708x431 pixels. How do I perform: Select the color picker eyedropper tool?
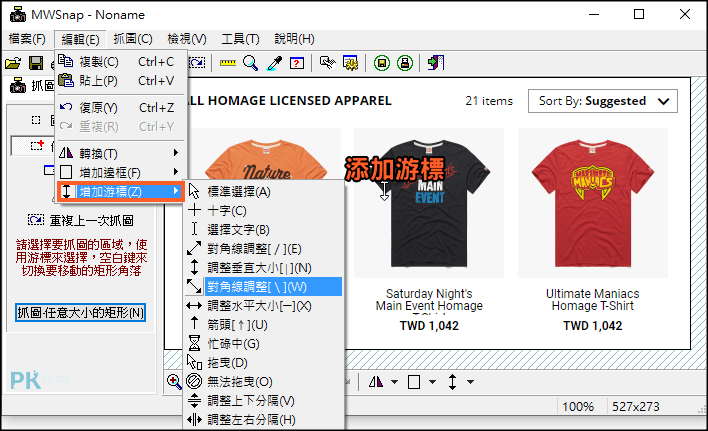pyautogui.click(x=274, y=63)
